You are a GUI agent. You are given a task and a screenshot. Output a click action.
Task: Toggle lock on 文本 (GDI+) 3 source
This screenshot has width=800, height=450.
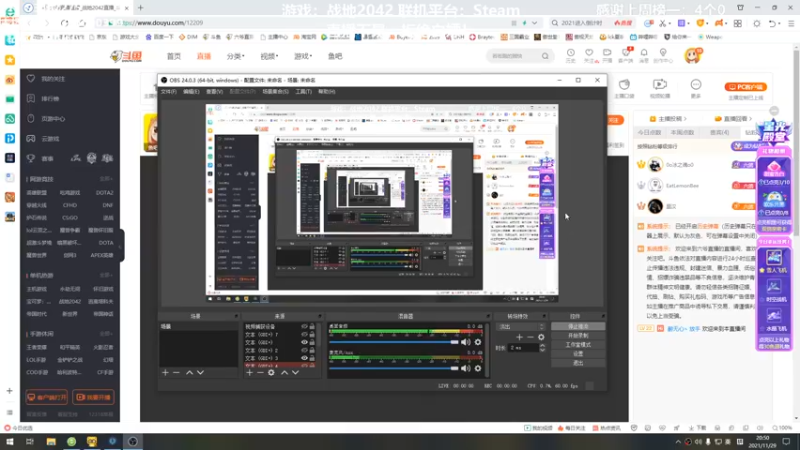click(312, 358)
